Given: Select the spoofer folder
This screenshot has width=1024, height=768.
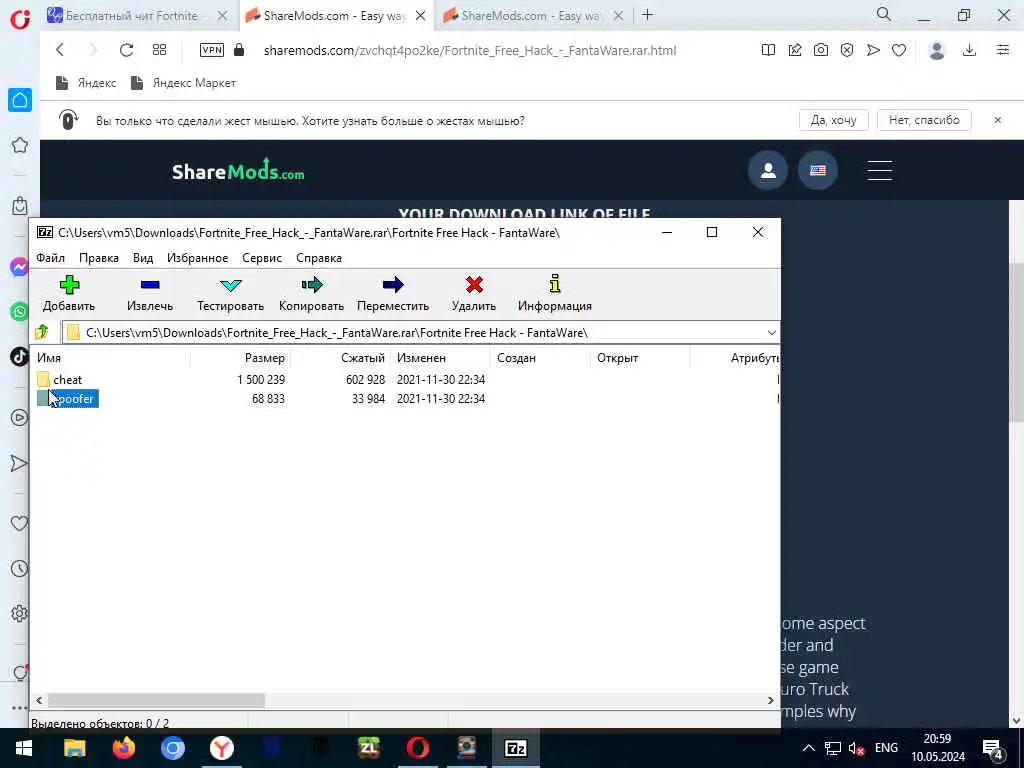Looking at the screenshot, I should pos(67,398).
